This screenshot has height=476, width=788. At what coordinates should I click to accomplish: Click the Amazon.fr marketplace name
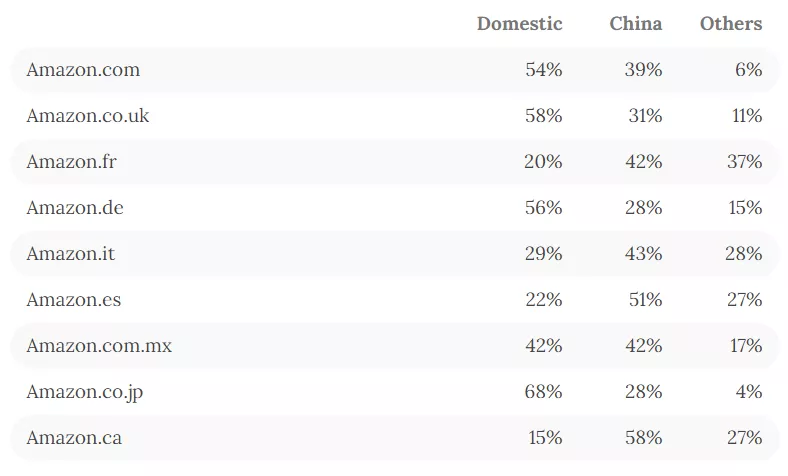click(x=72, y=162)
